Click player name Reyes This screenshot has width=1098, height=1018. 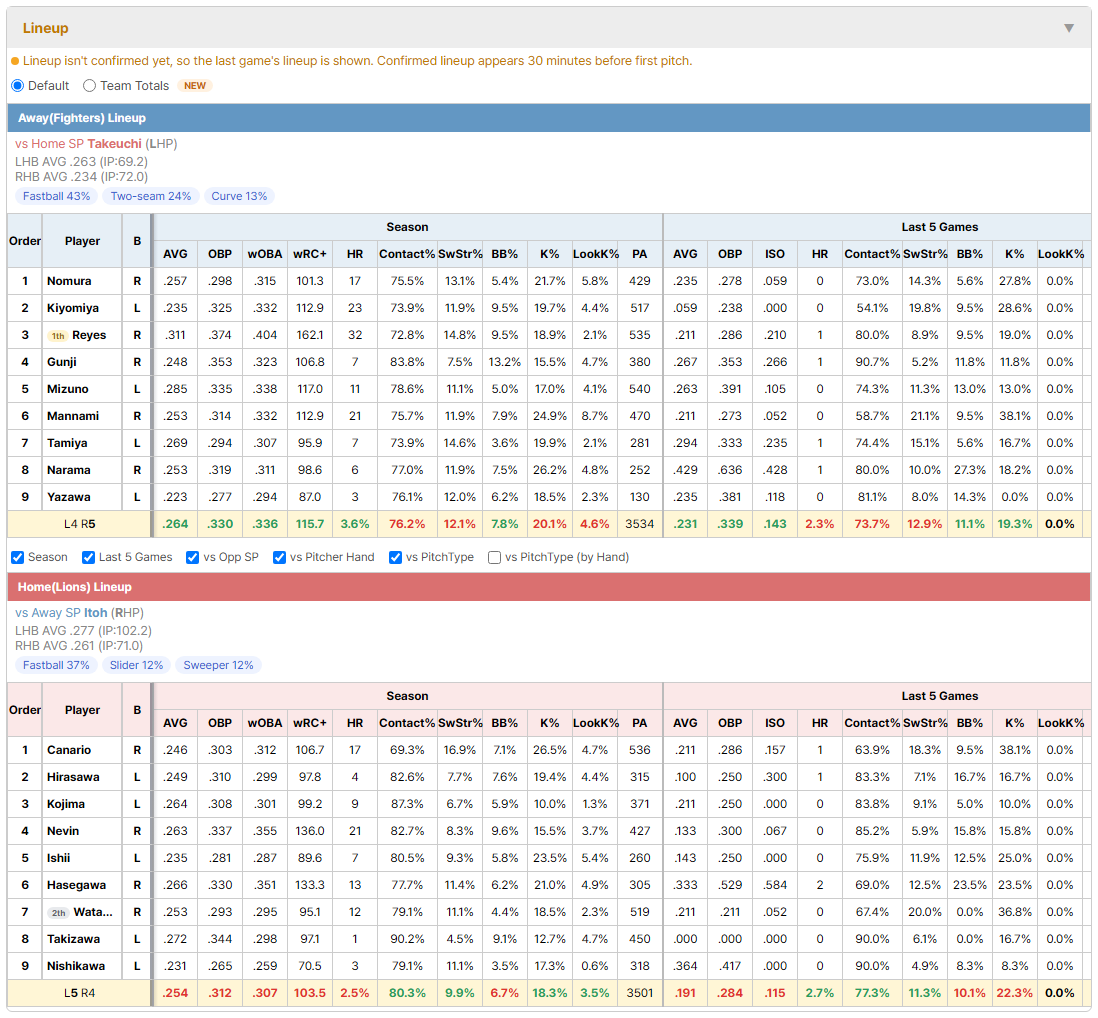point(89,335)
